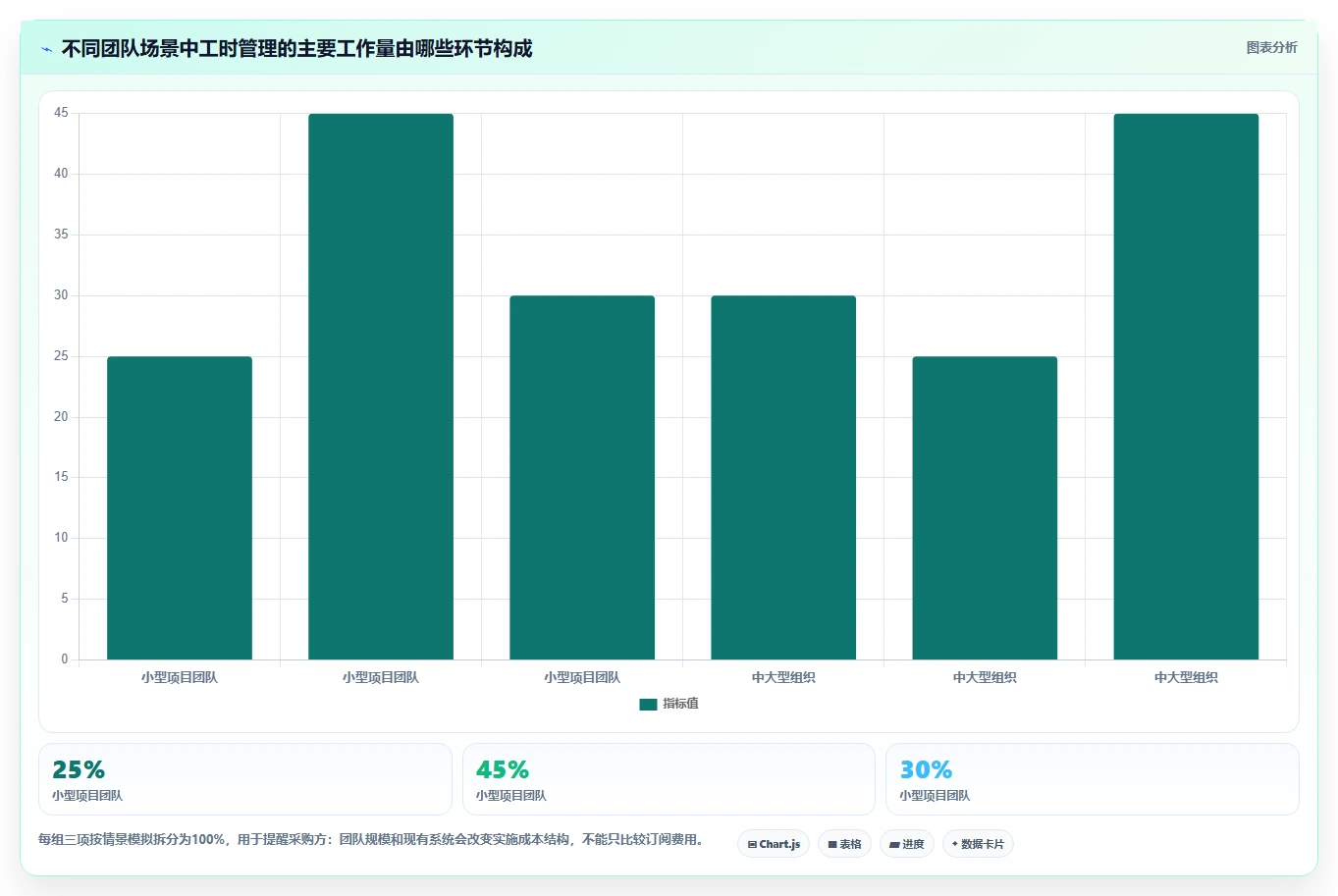Click the chart title 不同团队场景中工时管理…
1338x896 pixels.
[296, 48]
